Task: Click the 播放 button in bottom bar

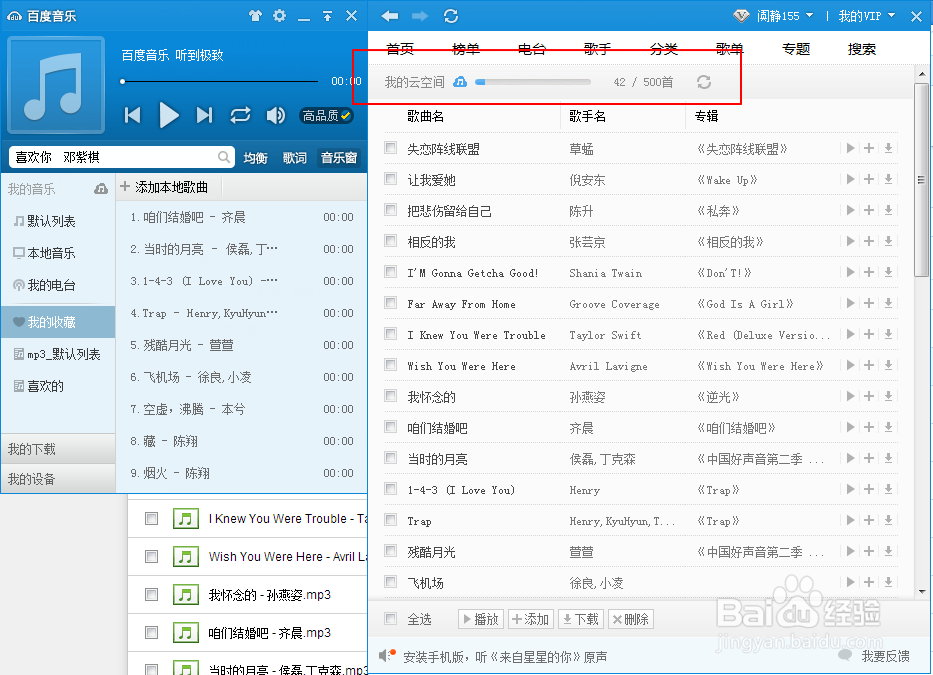Action: [481, 619]
